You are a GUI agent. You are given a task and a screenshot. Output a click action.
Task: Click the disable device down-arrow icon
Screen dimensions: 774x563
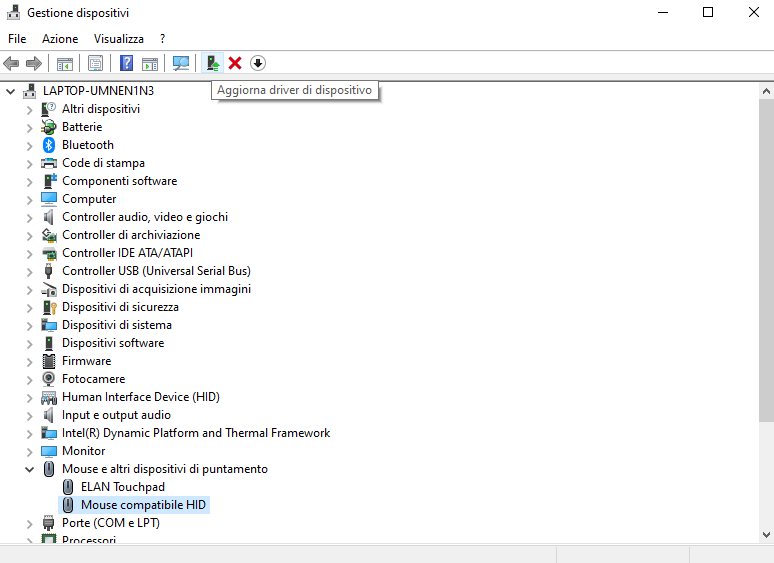(258, 63)
